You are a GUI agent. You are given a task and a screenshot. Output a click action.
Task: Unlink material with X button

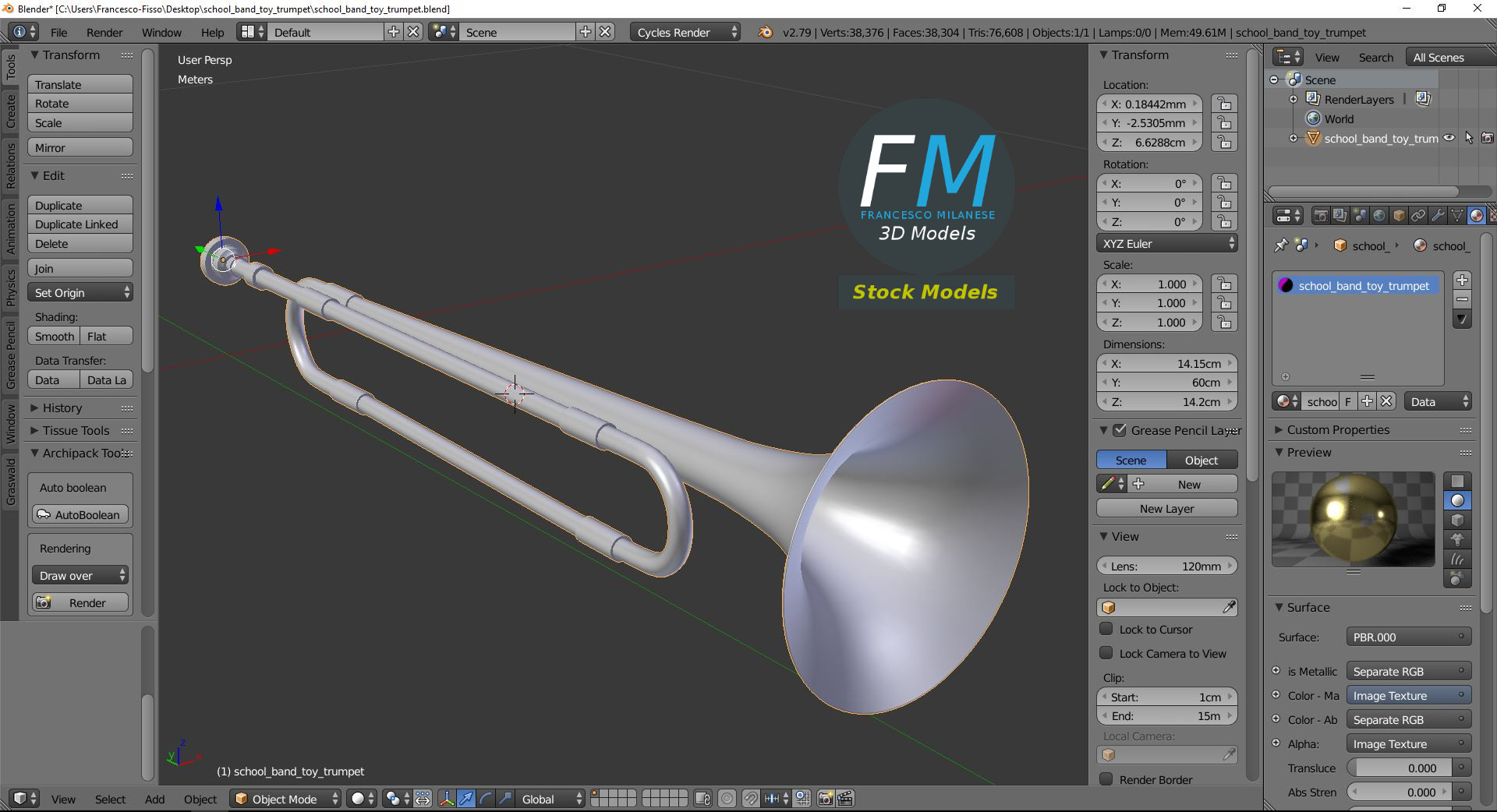[1386, 401]
